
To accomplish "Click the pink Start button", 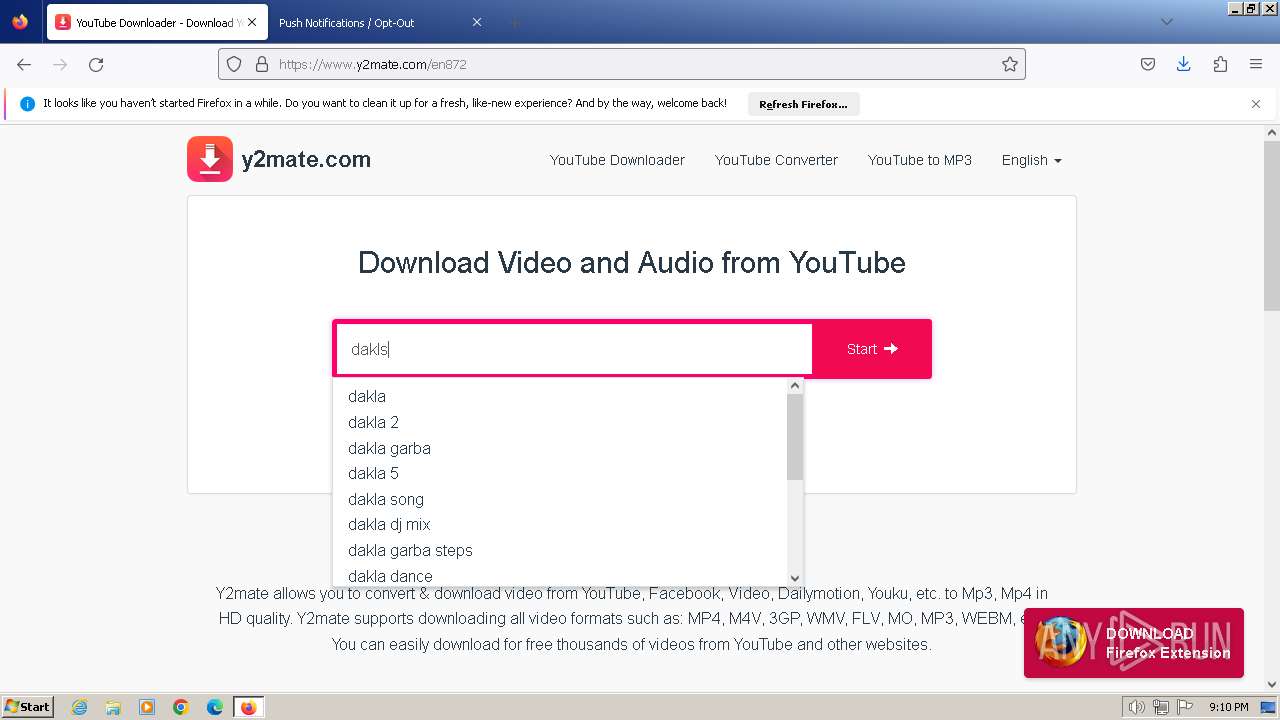I will (872, 349).
